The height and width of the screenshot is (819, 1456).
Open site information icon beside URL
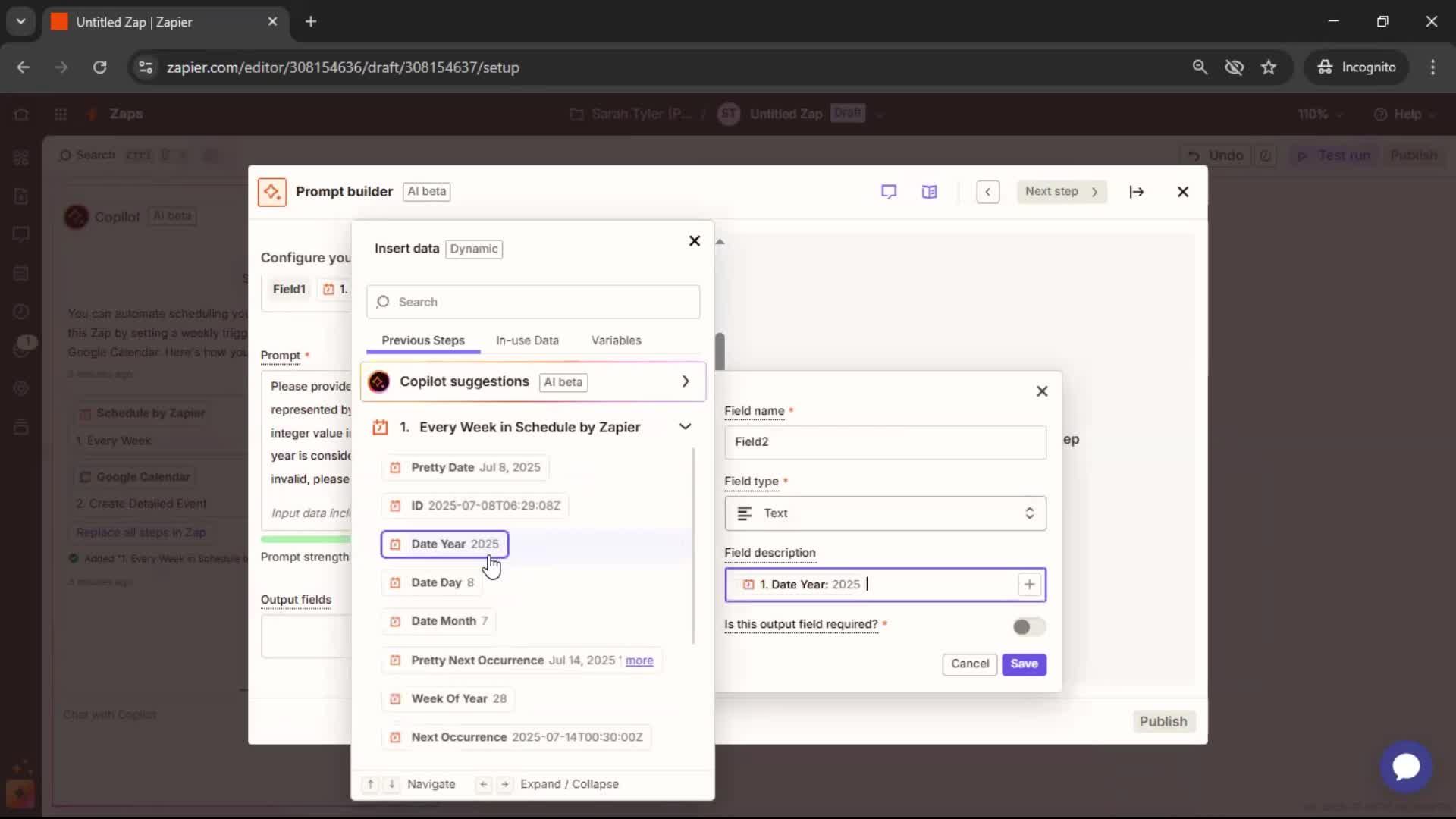click(x=146, y=67)
